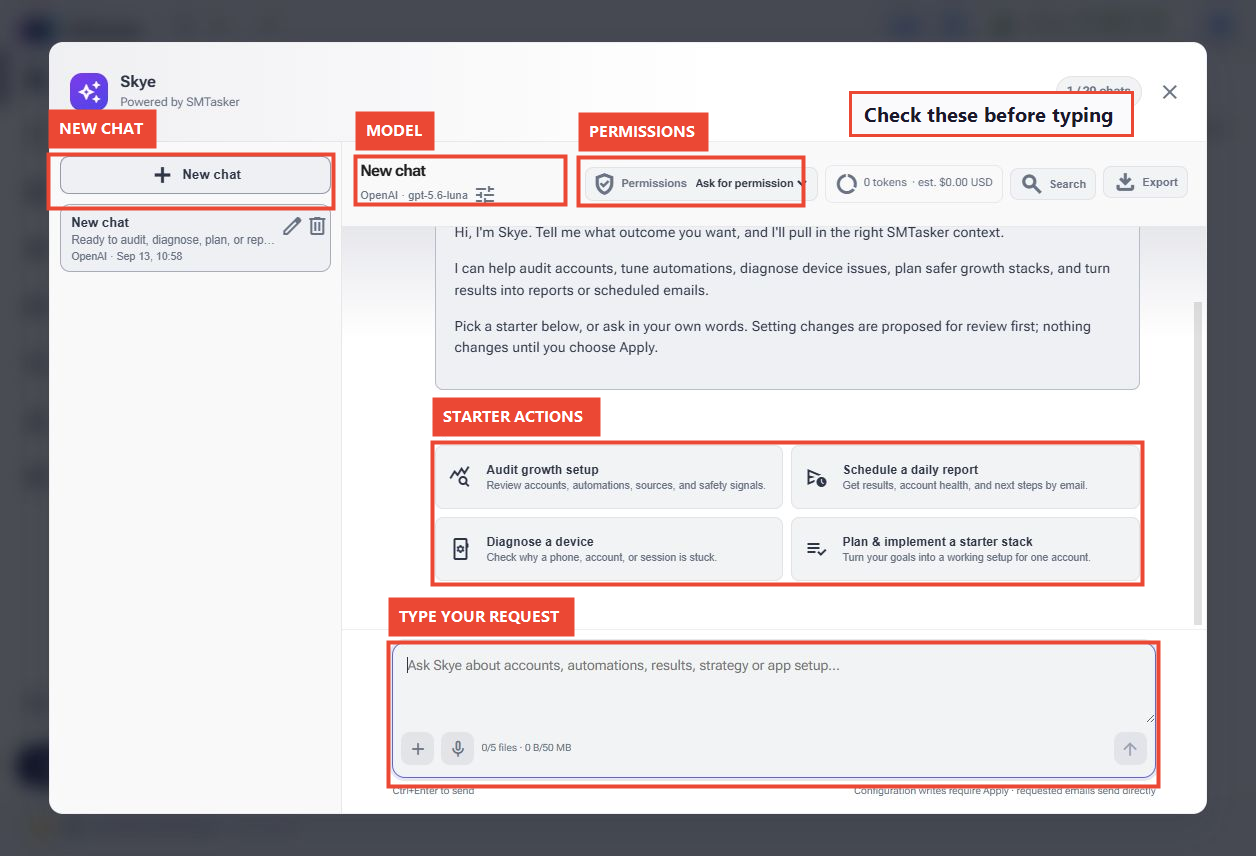Image resolution: width=1256 pixels, height=856 pixels.
Task: Close the Skye dialog
Action: pos(1170,92)
